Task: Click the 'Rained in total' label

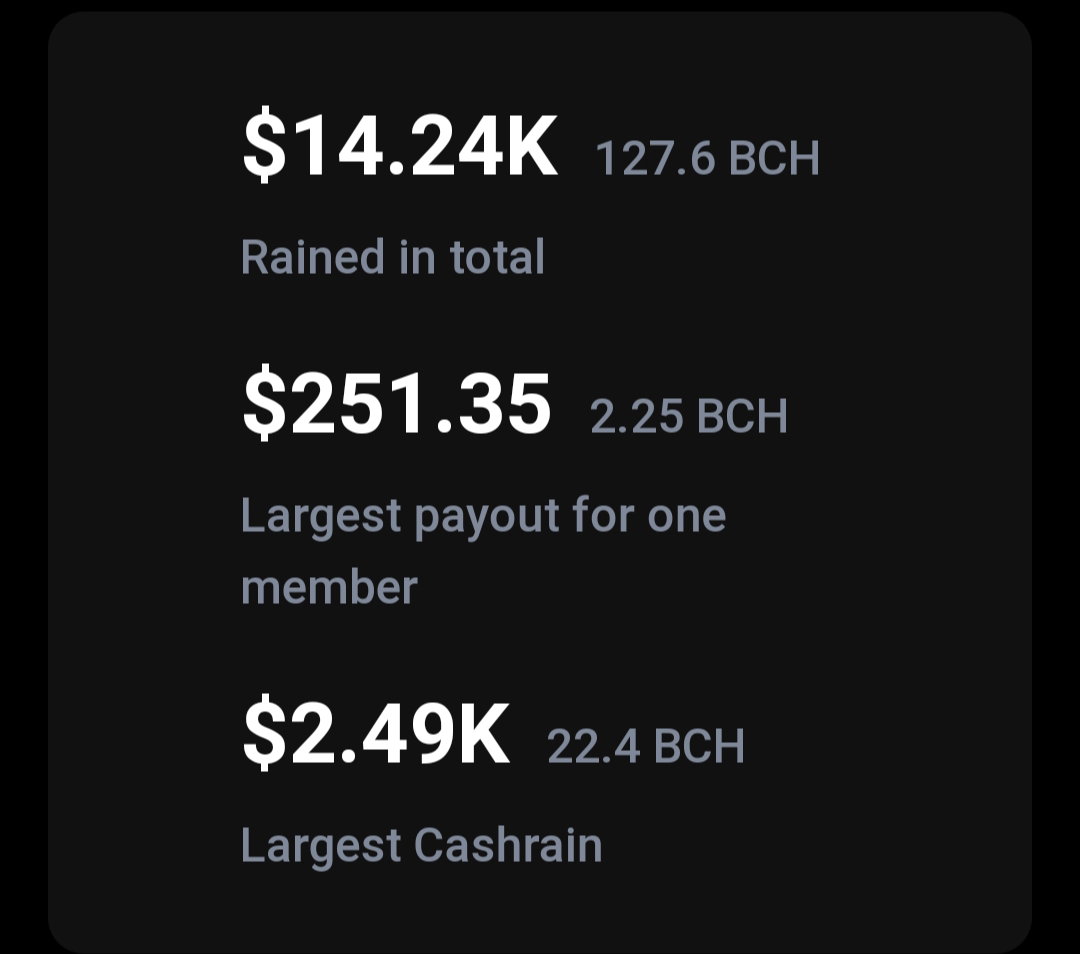Action: (x=393, y=257)
